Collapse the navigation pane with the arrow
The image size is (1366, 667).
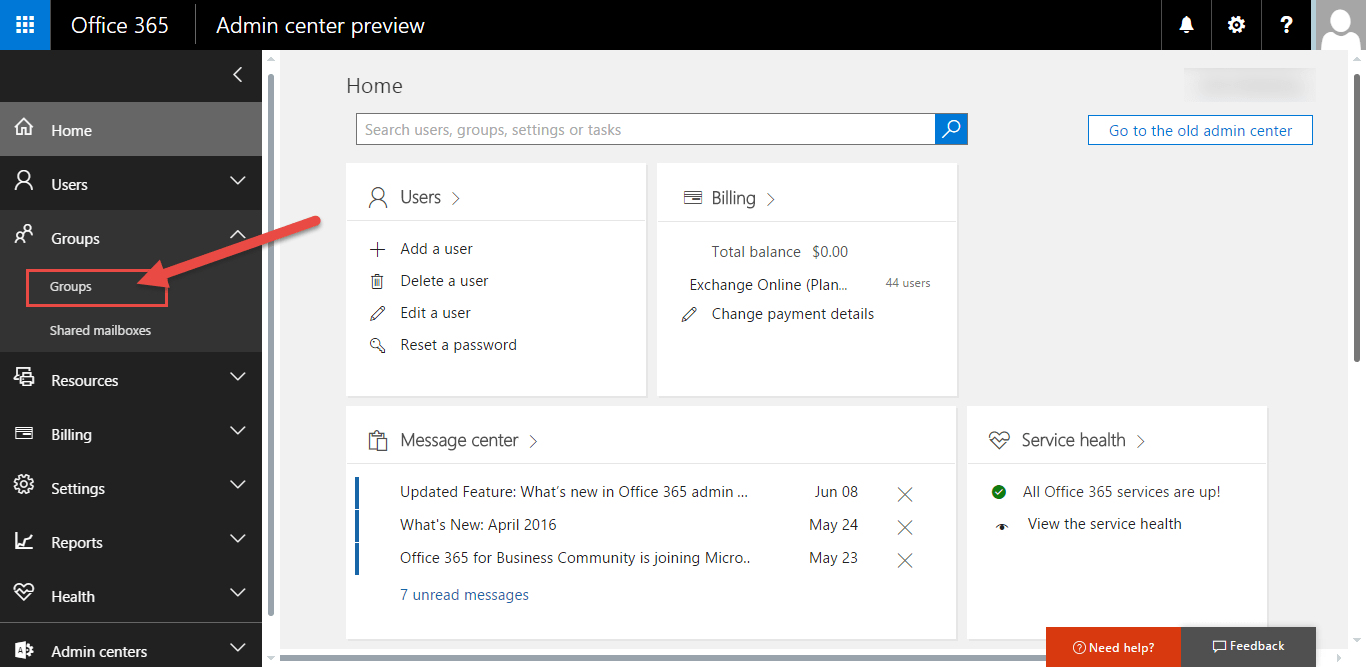tap(237, 74)
